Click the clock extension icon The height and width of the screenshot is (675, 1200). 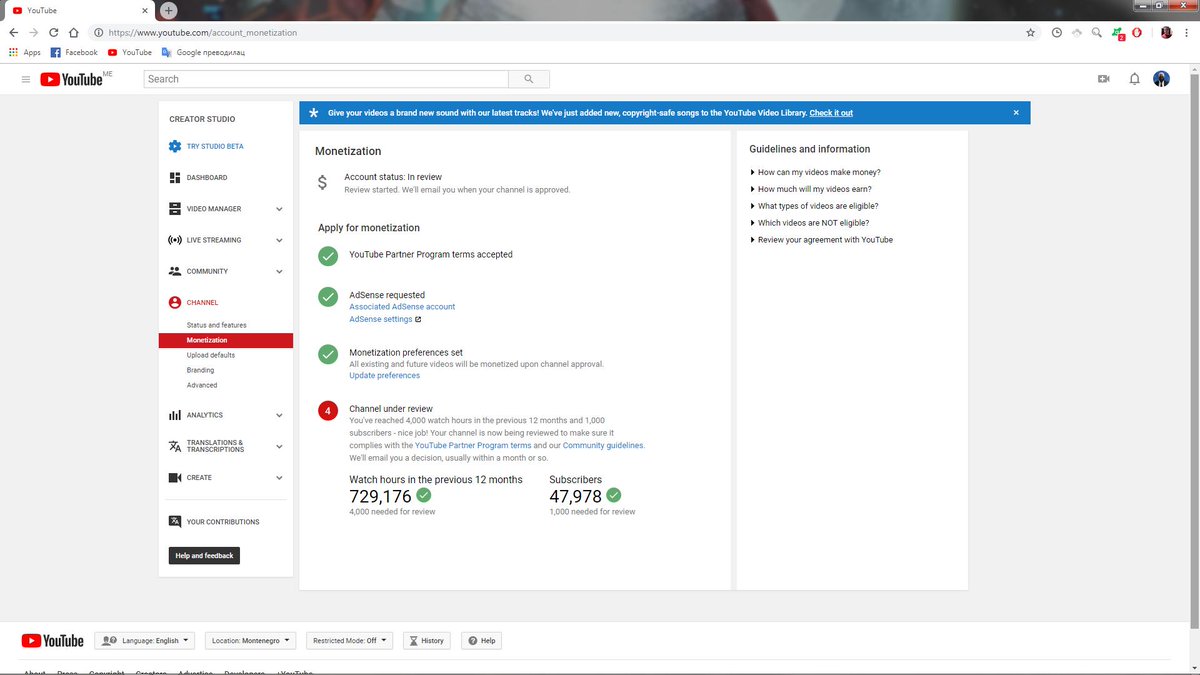1057,32
